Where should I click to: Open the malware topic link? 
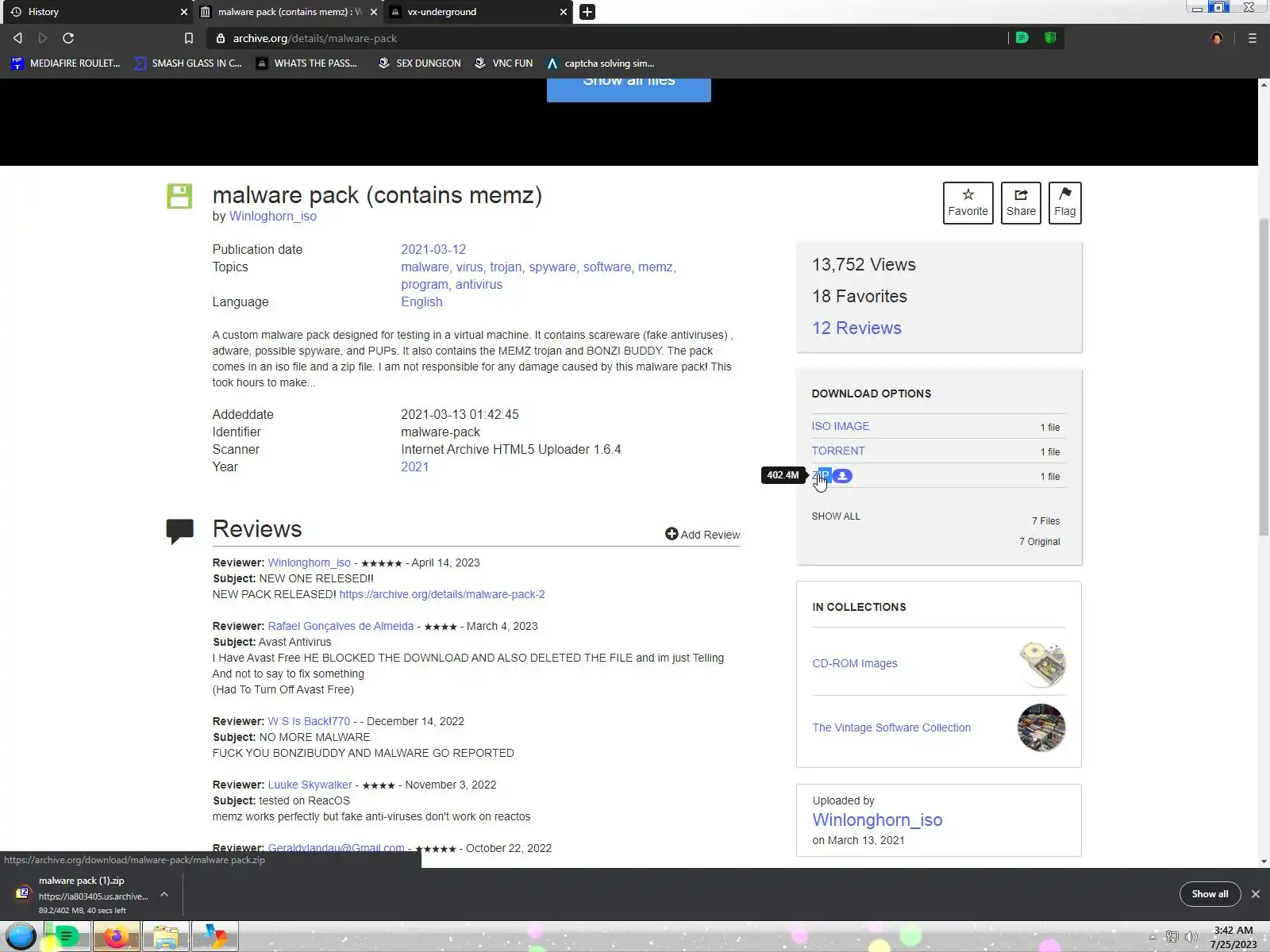pyautogui.click(x=425, y=267)
